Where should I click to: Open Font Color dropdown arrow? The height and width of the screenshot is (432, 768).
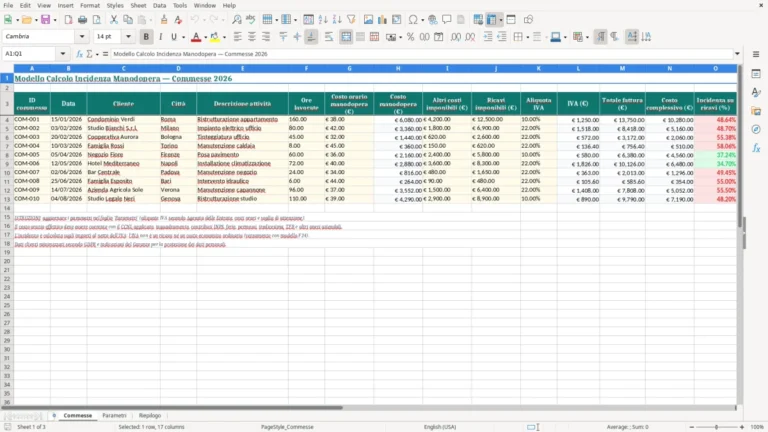point(205,37)
